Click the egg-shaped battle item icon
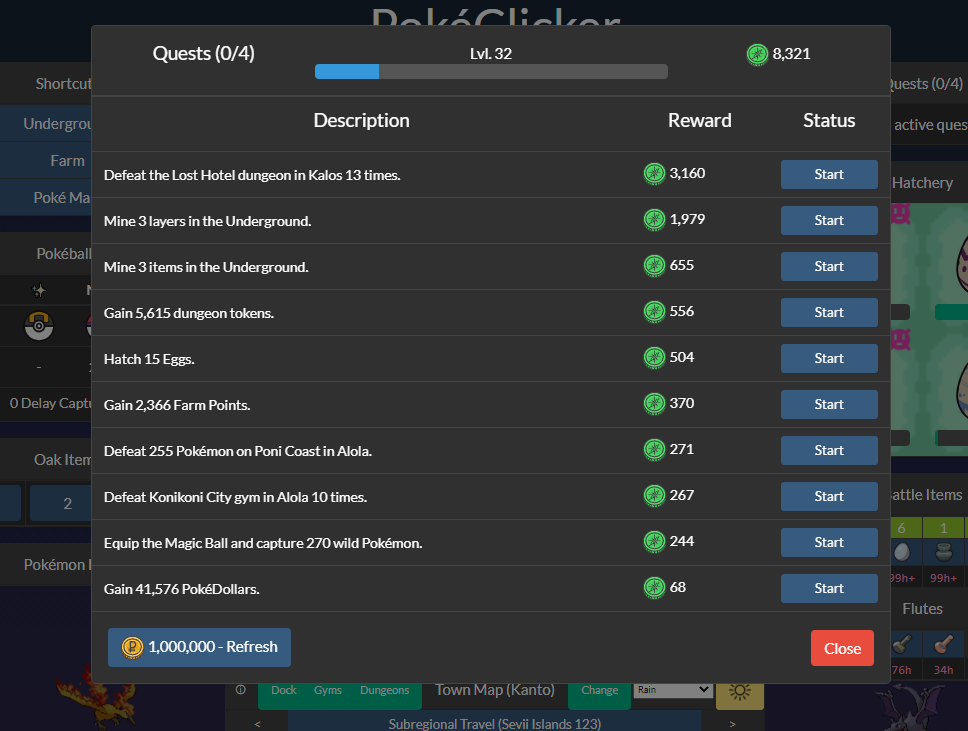 [901, 552]
